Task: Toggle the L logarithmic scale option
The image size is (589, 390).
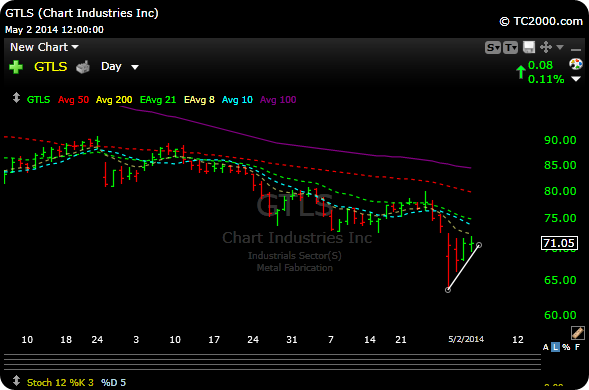Action: pyautogui.click(x=555, y=347)
